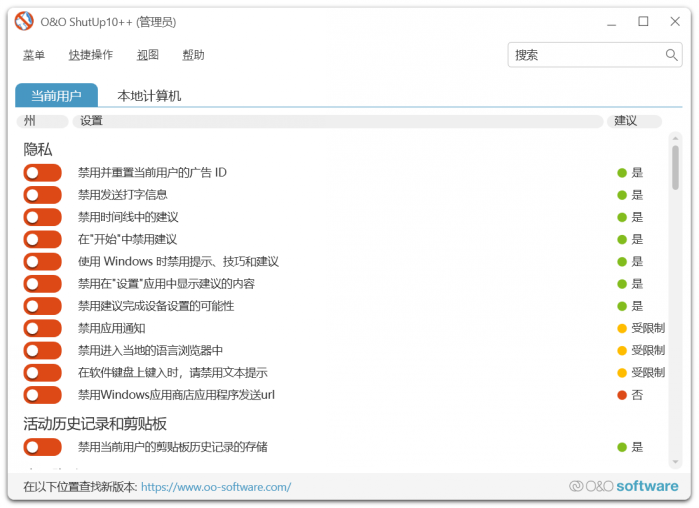The width and height of the screenshot is (699, 508).
Task: Maximize the O&O ShutUp10++ window
Action: [x=643, y=21]
